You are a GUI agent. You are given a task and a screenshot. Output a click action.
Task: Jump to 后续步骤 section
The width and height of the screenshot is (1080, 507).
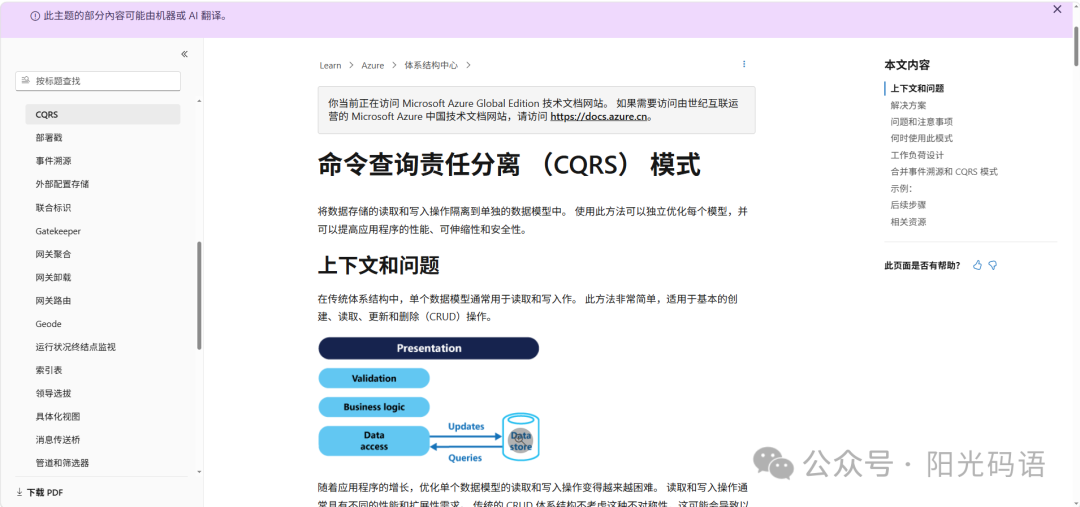click(x=908, y=205)
